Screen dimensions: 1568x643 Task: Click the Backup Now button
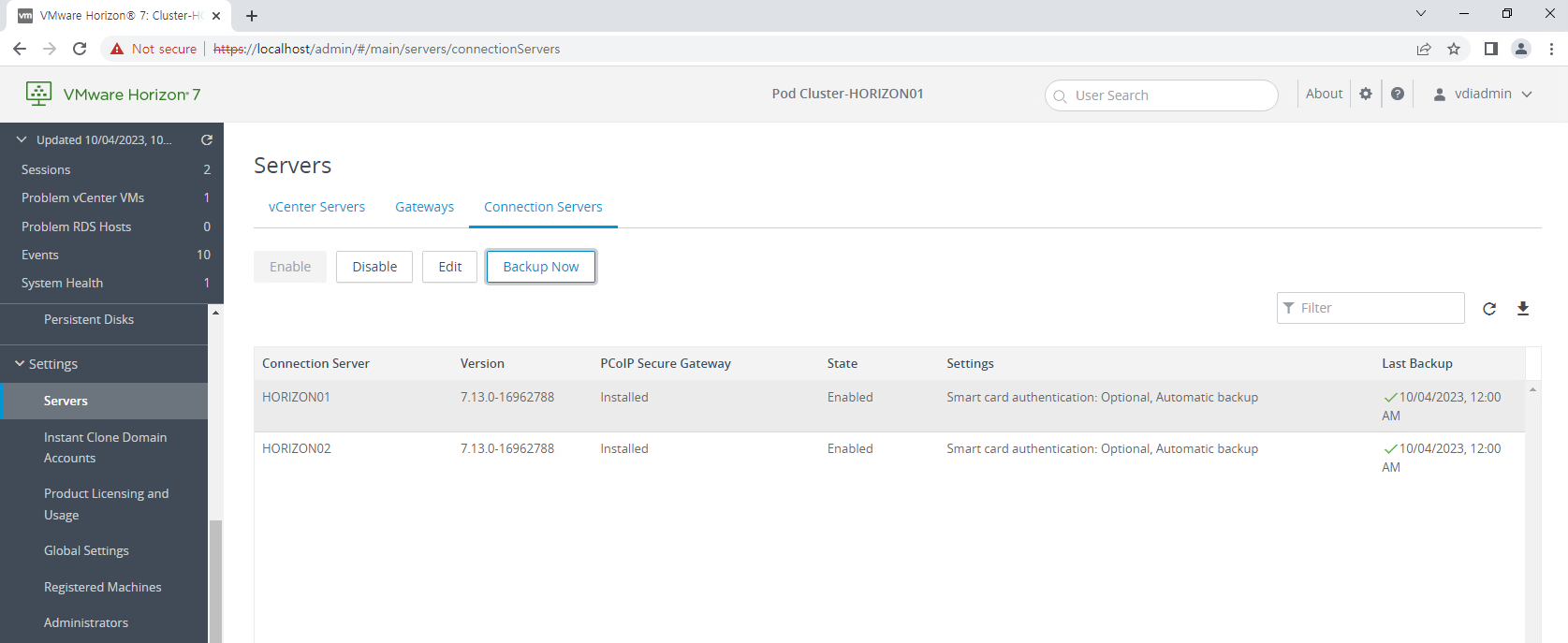click(541, 267)
